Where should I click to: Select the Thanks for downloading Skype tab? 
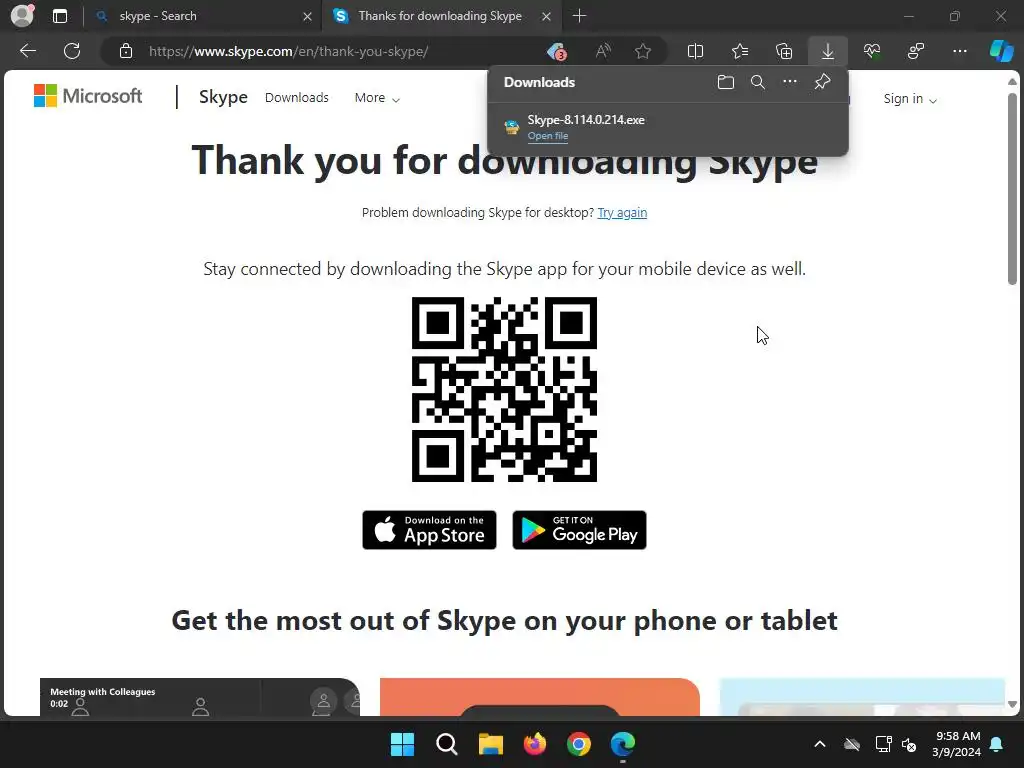click(x=440, y=16)
